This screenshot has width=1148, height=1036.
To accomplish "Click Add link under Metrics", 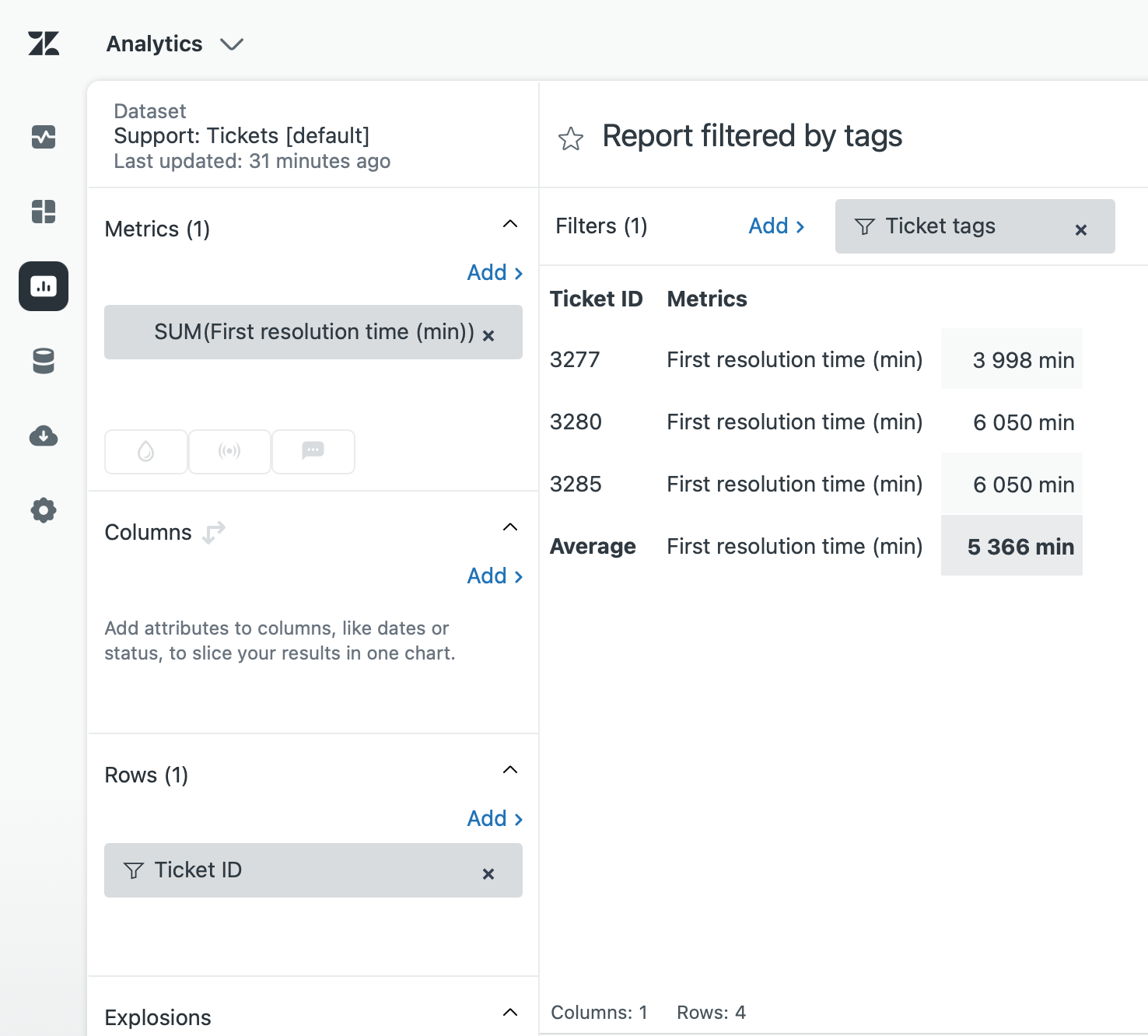I will [494, 273].
